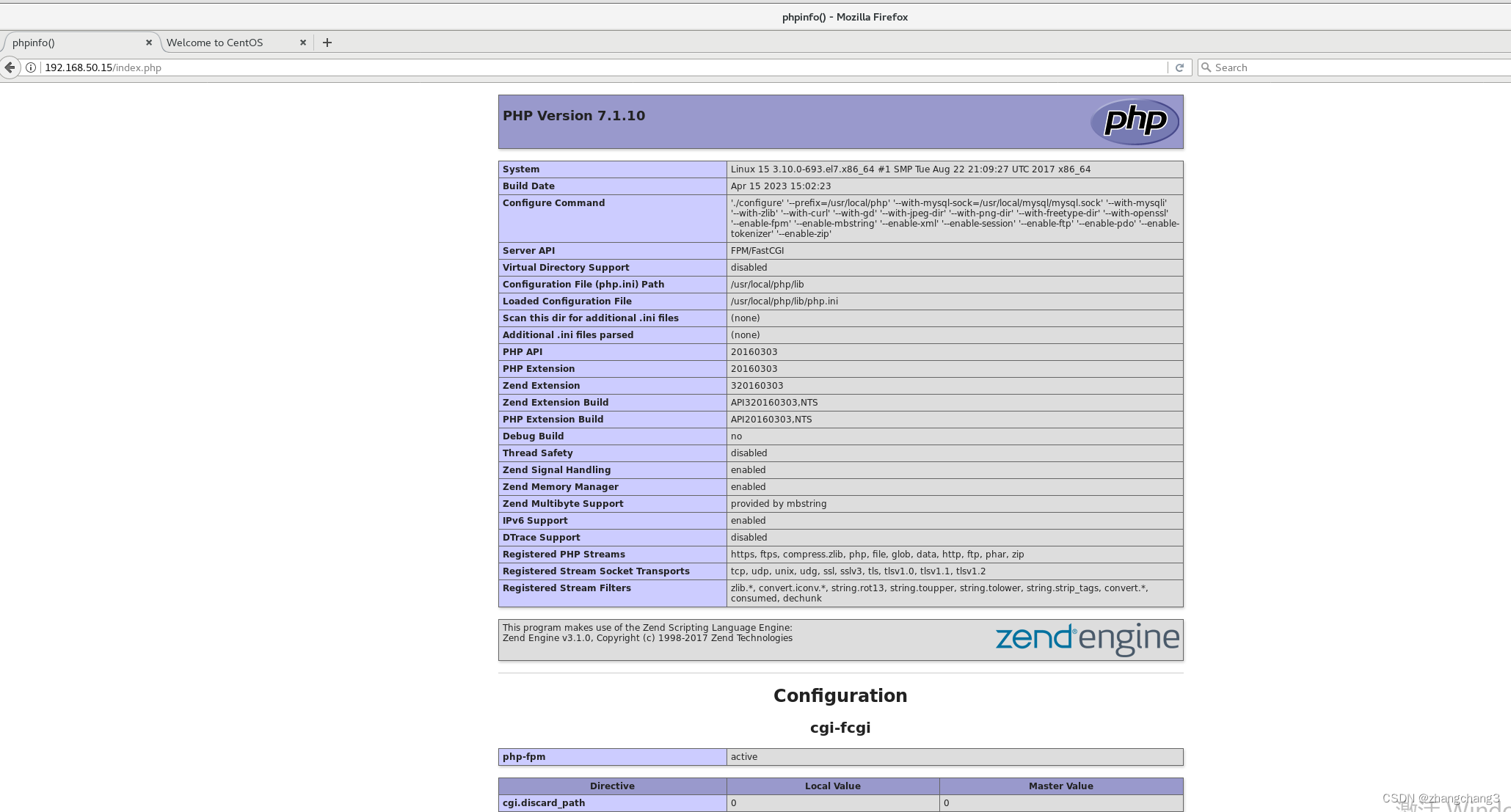This screenshot has width=1511, height=812.
Task: Select the Configuration heading
Action: pyautogui.click(x=840, y=695)
